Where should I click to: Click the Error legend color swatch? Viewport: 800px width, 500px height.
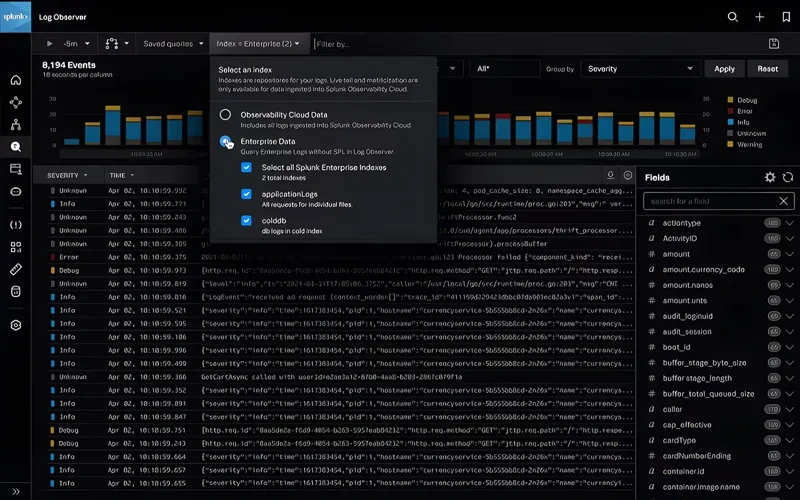pyautogui.click(x=730, y=111)
